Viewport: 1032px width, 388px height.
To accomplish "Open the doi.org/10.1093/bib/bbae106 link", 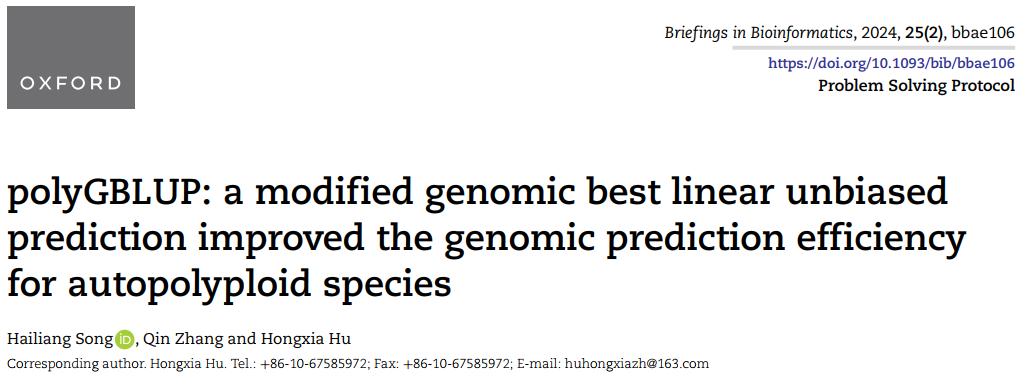I will tap(891, 64).
